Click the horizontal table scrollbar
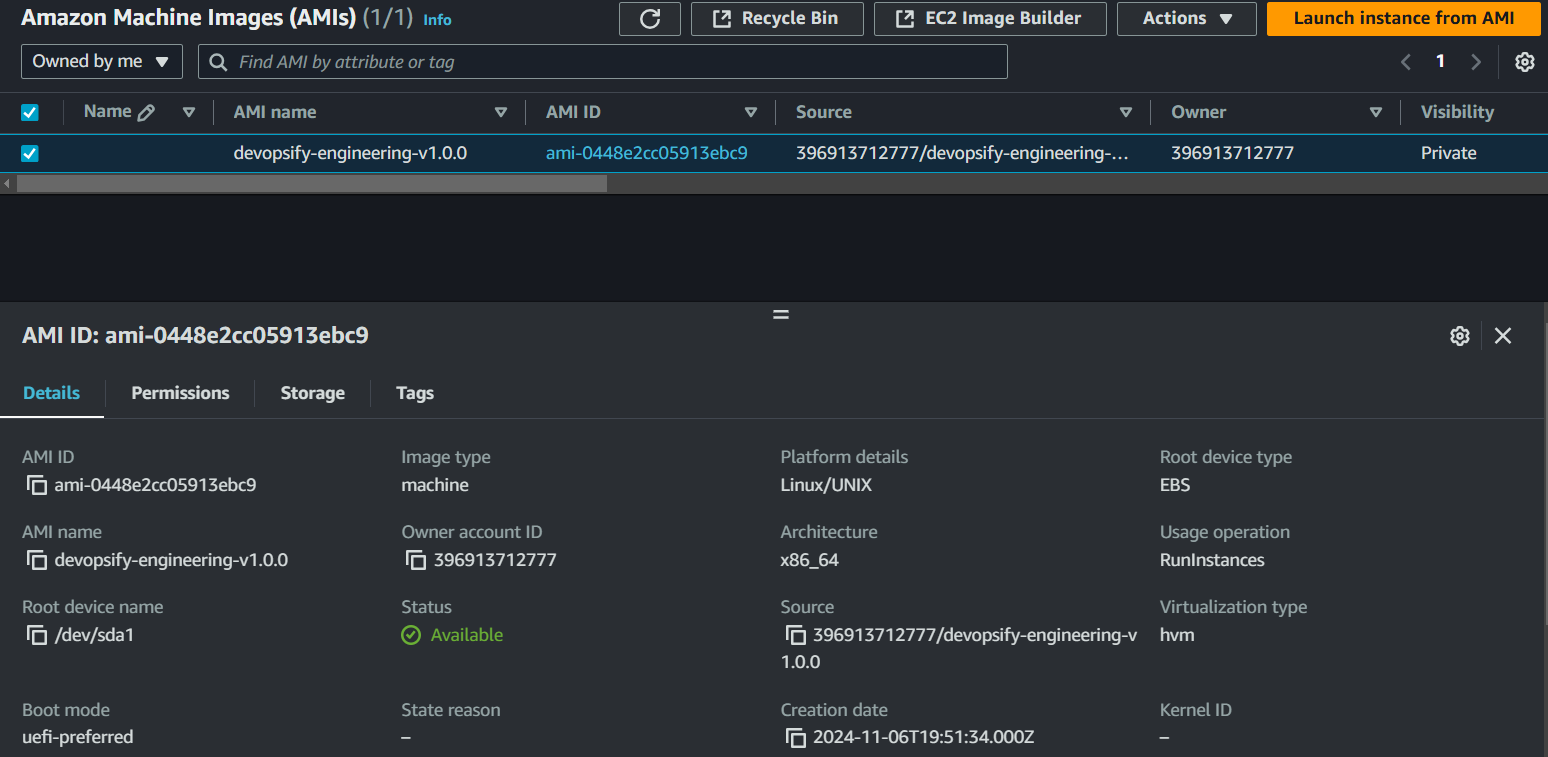The width and height of the screenshot is (1548, 757). (311, 184)
